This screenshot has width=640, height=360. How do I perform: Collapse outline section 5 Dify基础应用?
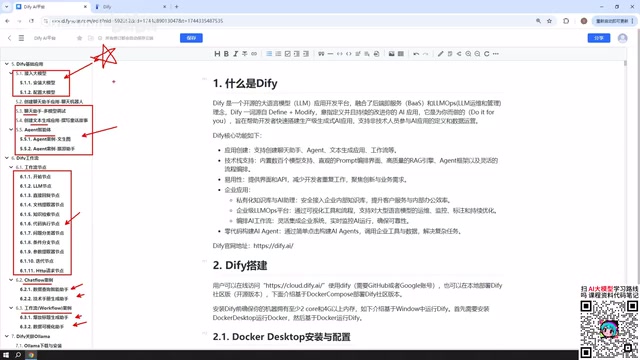point(7,64)
